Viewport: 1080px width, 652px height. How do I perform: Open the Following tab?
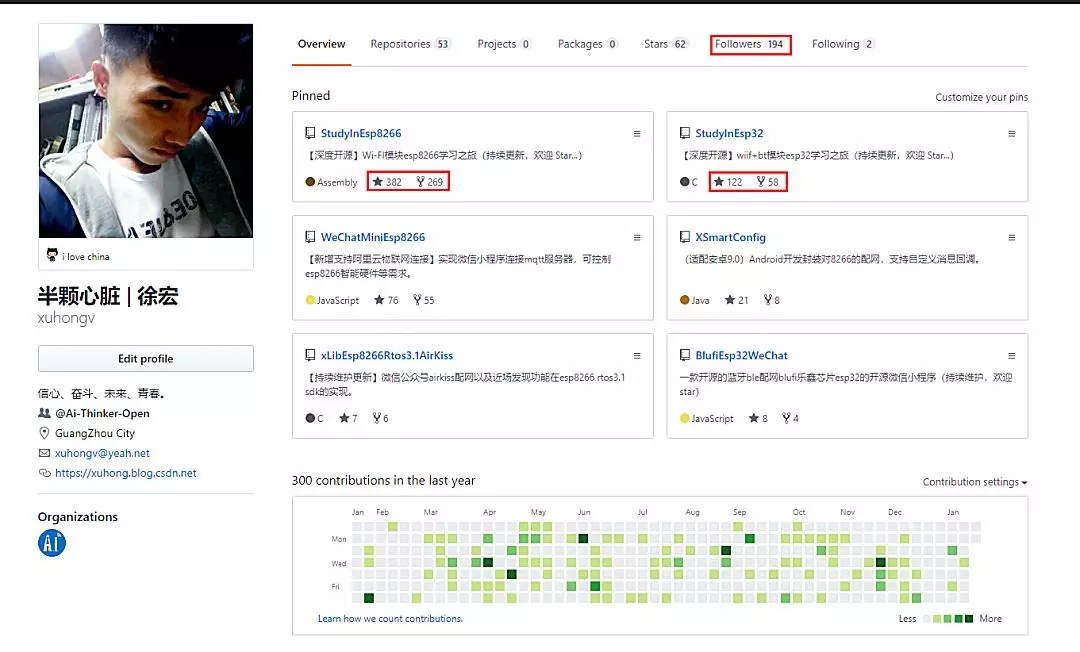(842, 44)
